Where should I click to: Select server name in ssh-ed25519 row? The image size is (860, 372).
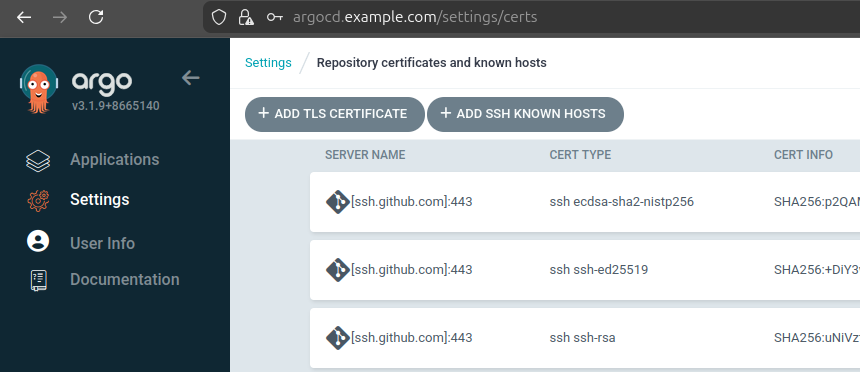pos(411,270)
